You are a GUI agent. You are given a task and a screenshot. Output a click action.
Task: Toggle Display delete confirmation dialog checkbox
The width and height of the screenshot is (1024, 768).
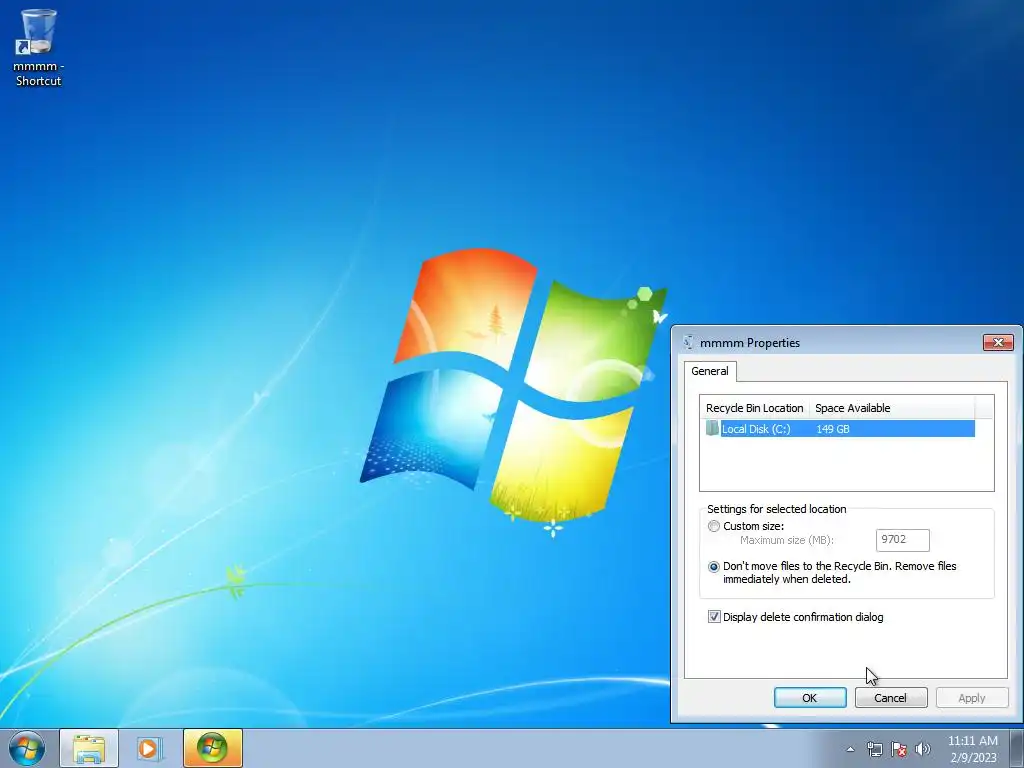714,617
